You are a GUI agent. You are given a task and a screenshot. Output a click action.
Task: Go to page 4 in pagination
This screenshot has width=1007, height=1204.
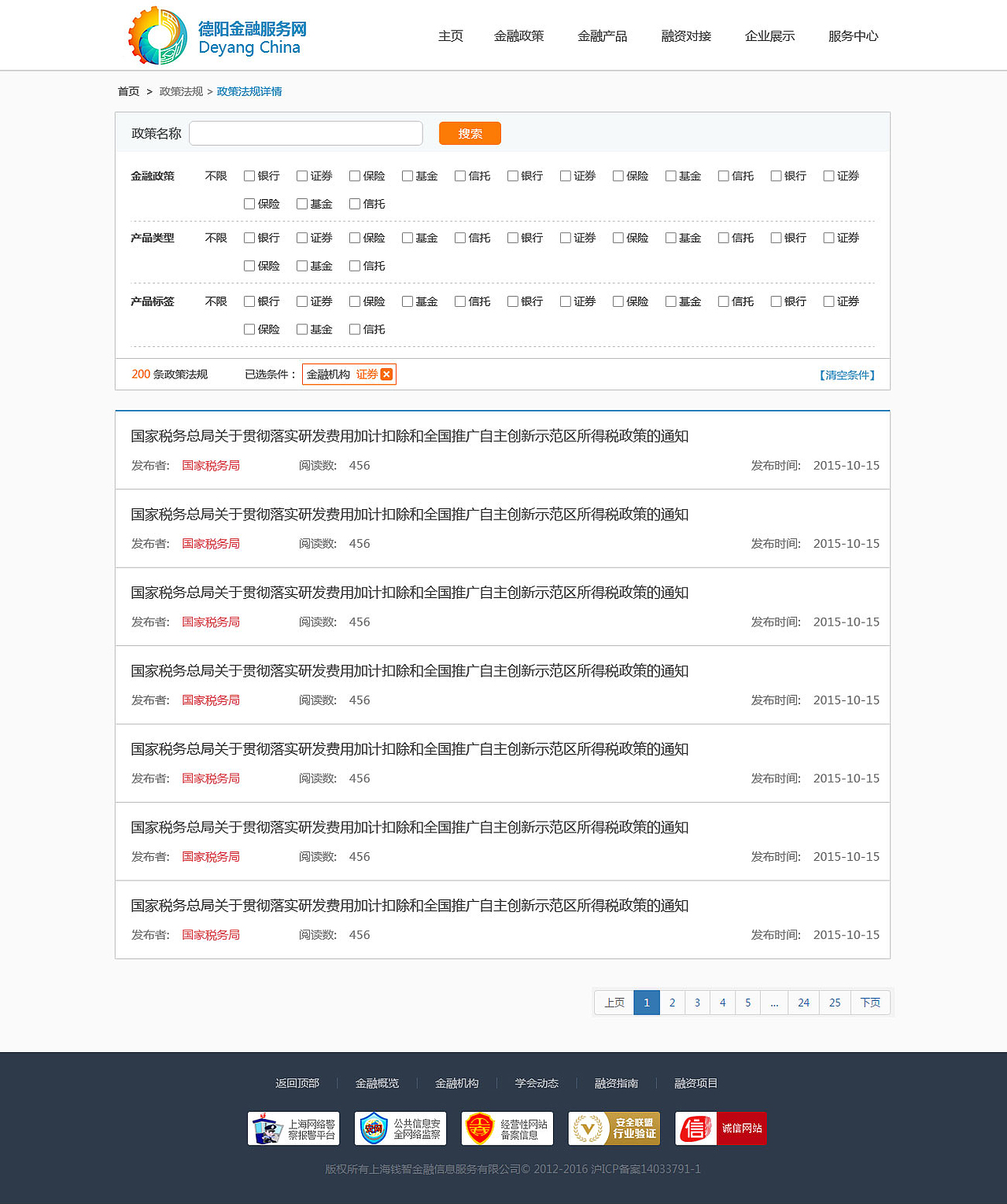(722, 1003)
